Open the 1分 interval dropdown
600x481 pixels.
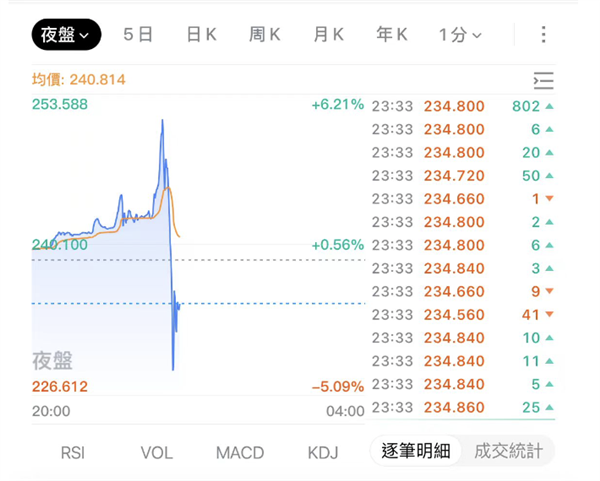[460, 35]
